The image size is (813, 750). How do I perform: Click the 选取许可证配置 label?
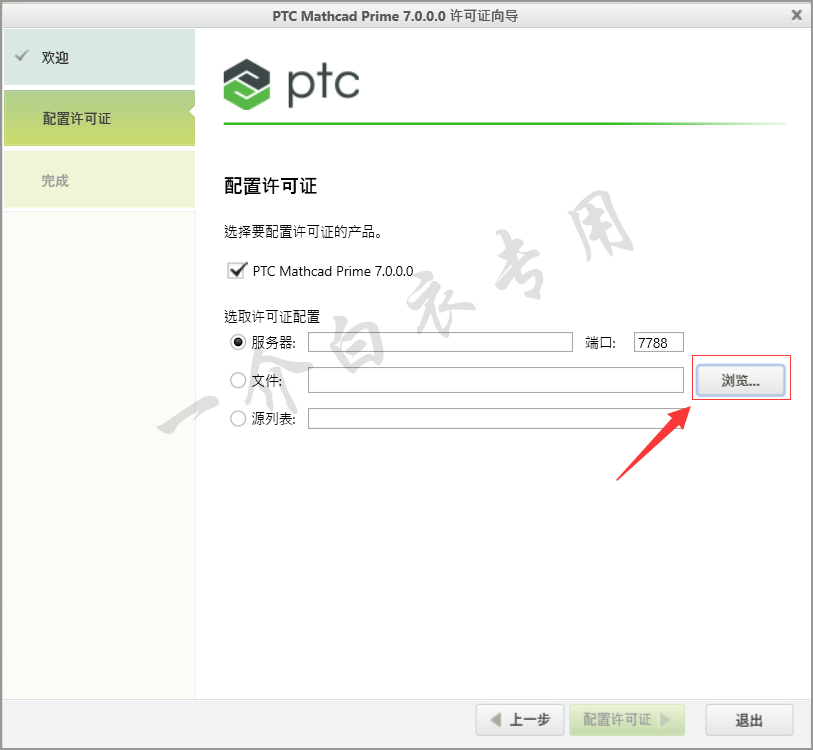coord(272,316)
